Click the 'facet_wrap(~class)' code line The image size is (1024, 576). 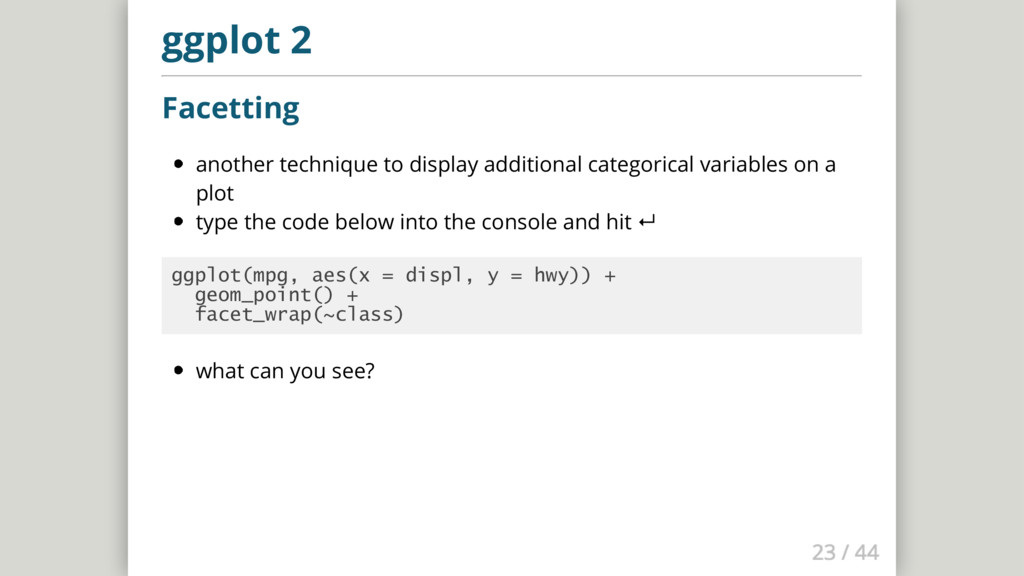(x=299, y=315)
